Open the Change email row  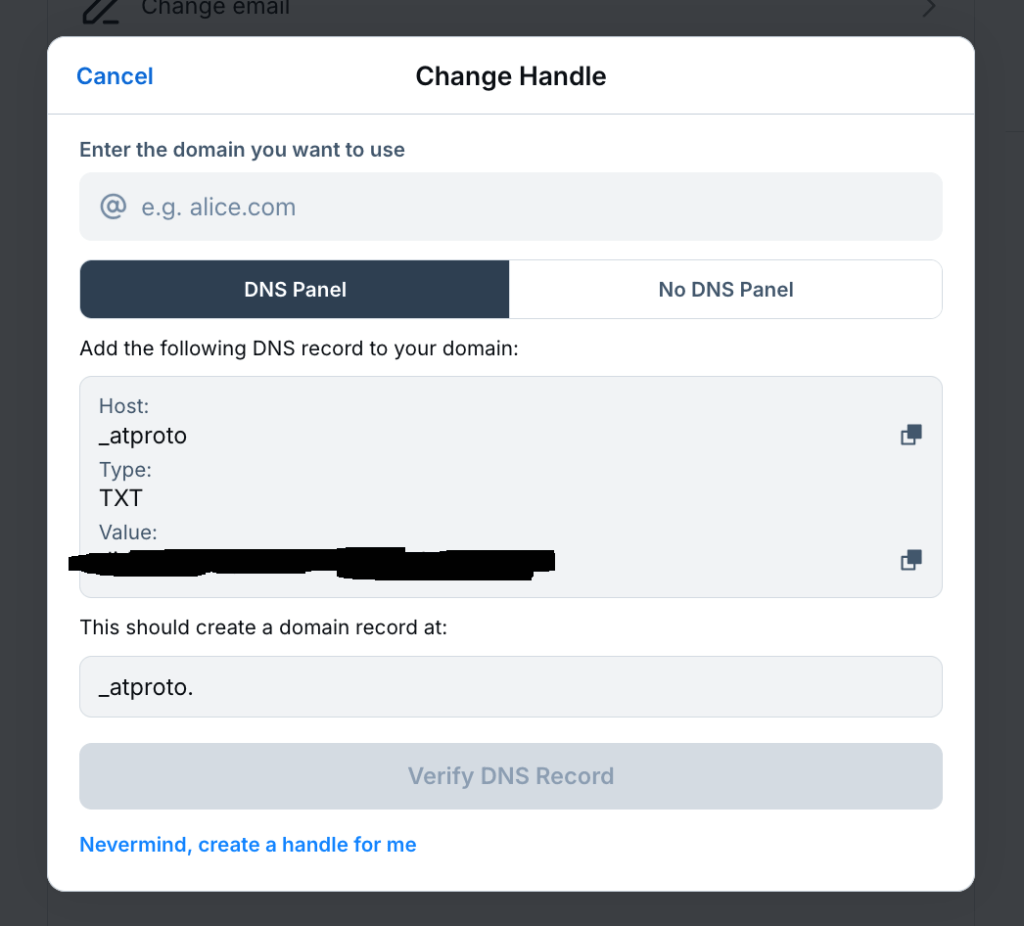point(500,8)
